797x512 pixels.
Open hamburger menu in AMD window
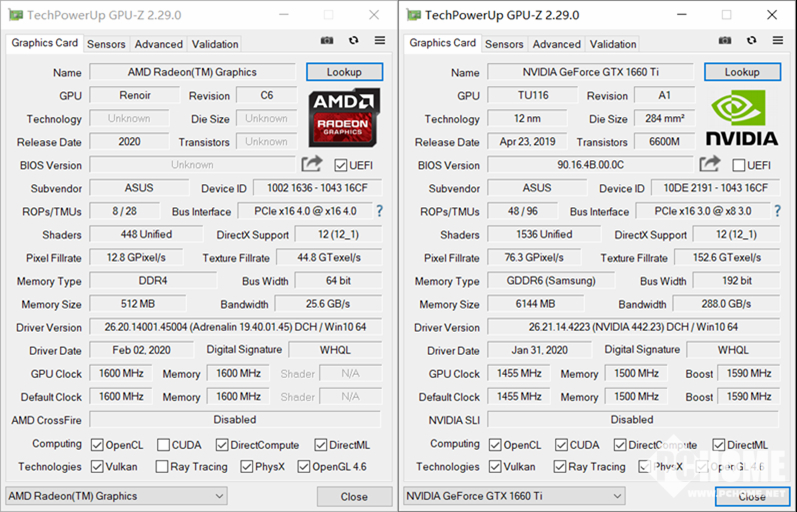click(380, 40)
